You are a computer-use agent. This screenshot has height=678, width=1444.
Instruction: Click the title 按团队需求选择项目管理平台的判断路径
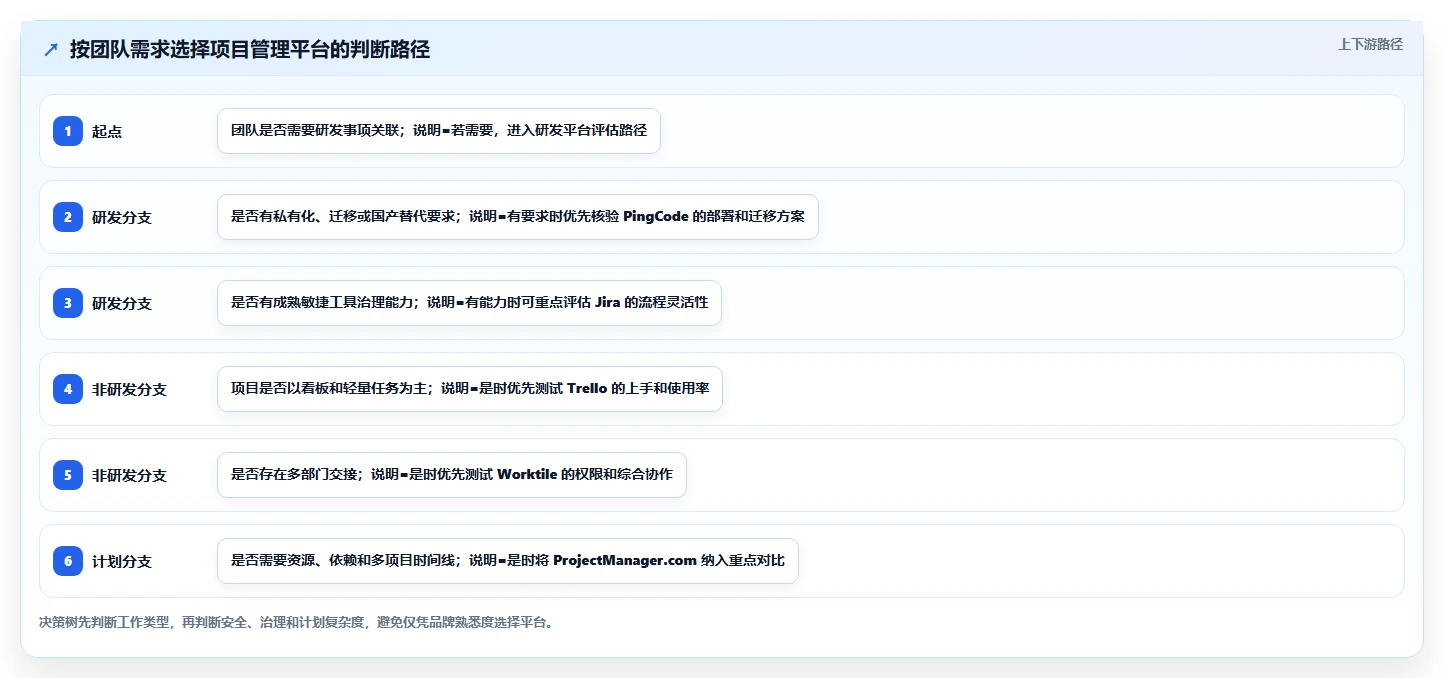250,50
